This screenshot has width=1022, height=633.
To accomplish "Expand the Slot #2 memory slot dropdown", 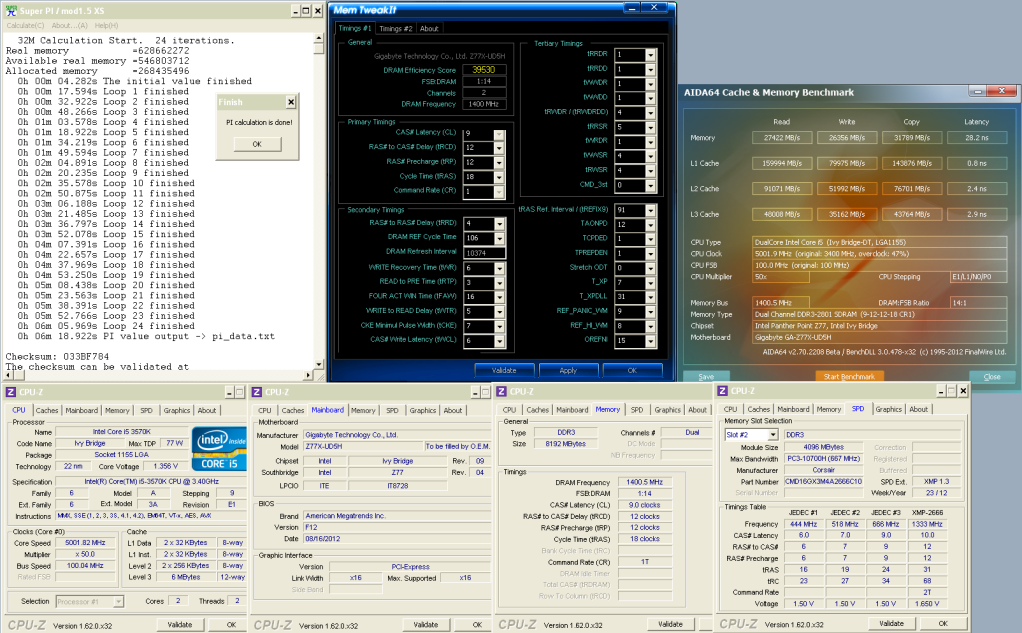I will coord(772,435).
